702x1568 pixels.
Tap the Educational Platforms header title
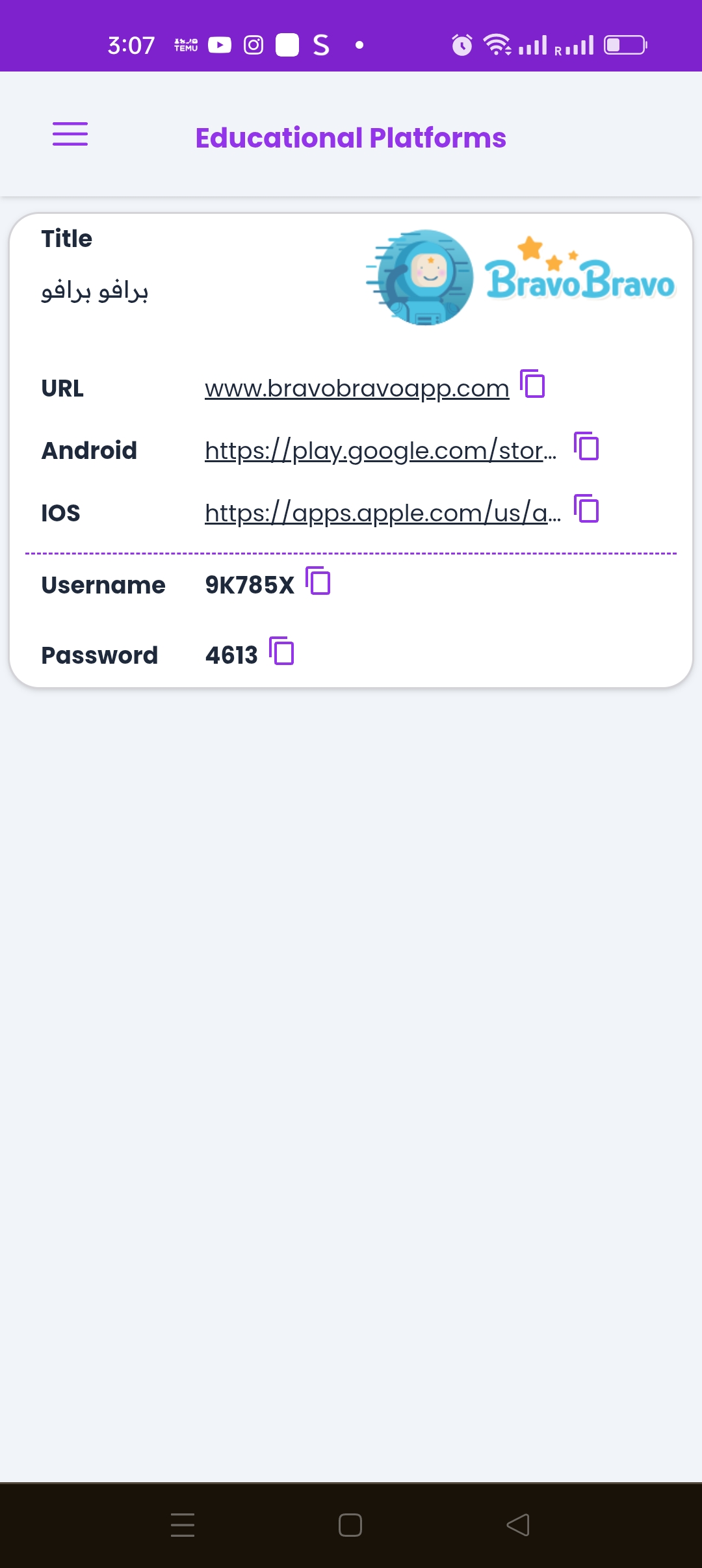(x=350, y=138)
